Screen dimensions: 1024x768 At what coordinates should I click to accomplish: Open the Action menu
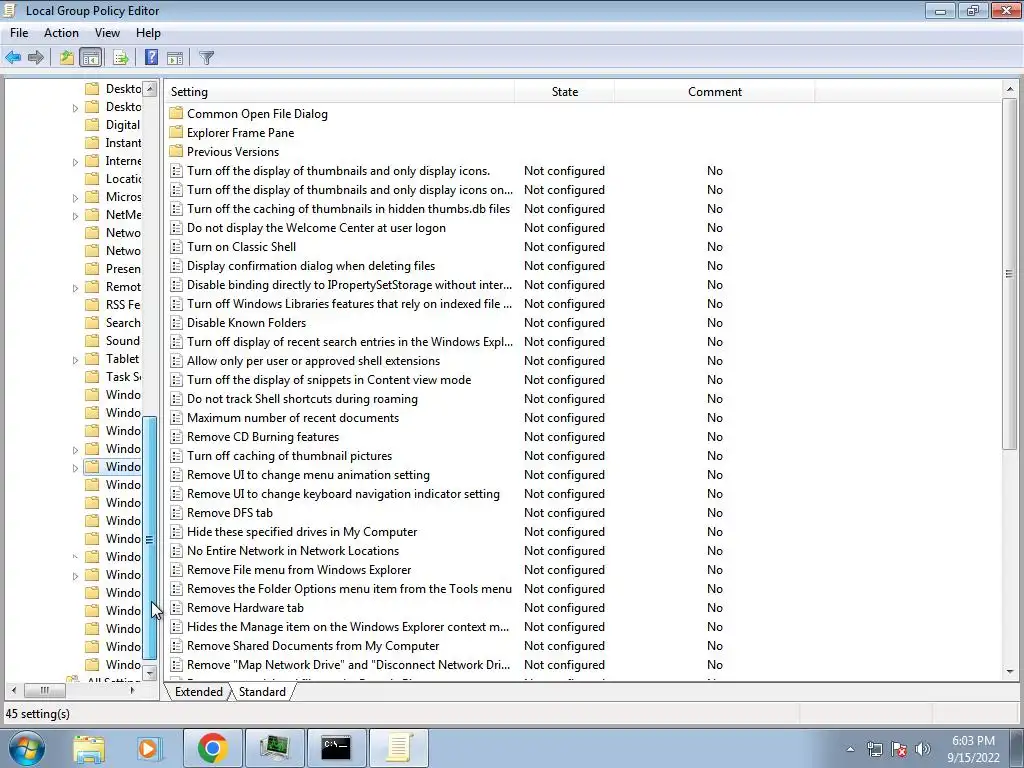tap(61, 33)
